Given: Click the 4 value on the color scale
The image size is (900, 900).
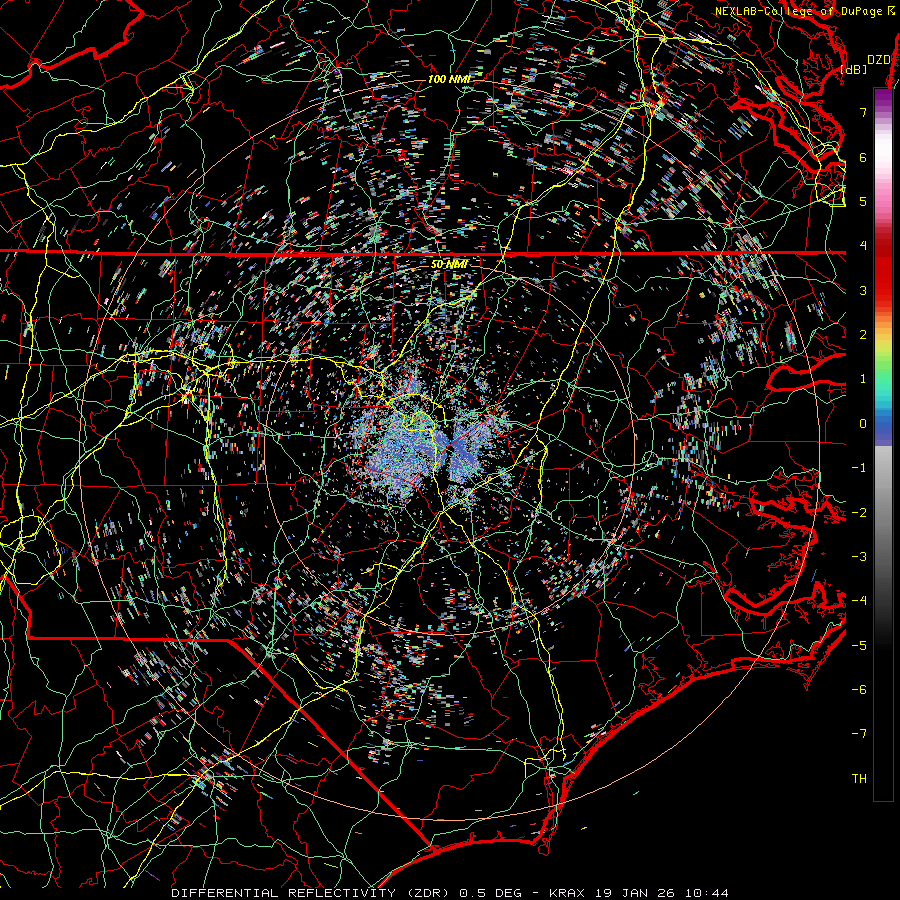Looking at the screenshot, I should click(x=863, y=246).
